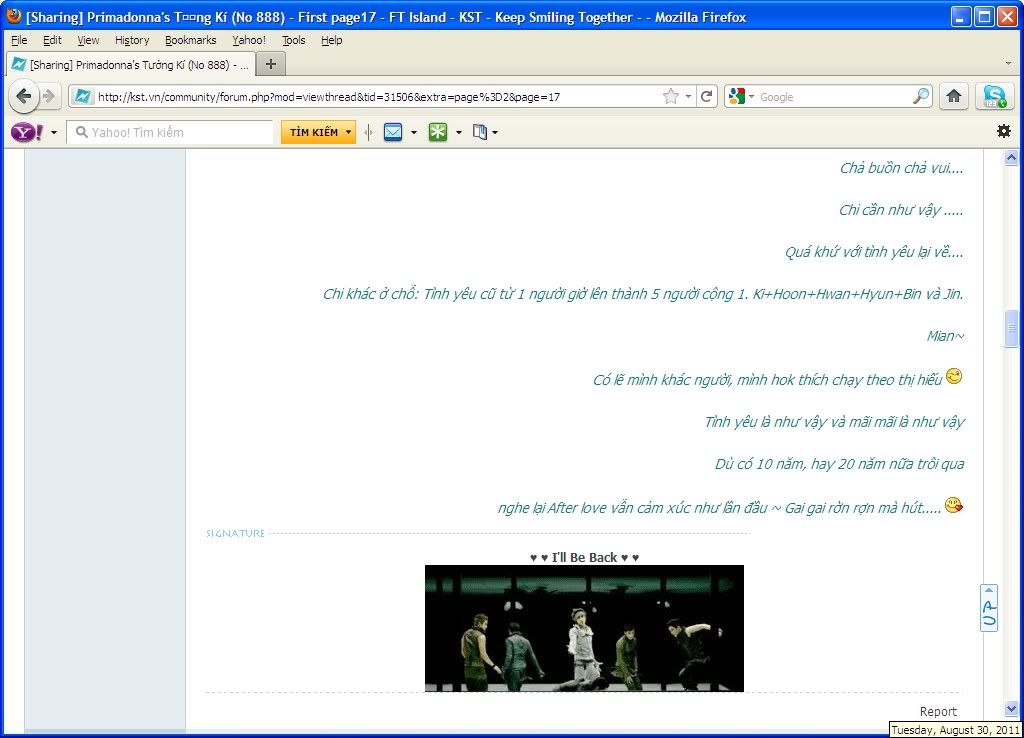This screenshot has height=738, width=1024.
Task: Open the File menu
Action: pyautogui.click(x=19, y=40)
